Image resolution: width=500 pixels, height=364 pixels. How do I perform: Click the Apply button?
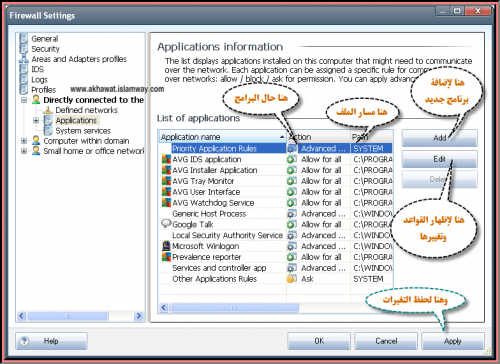point(452,341)
